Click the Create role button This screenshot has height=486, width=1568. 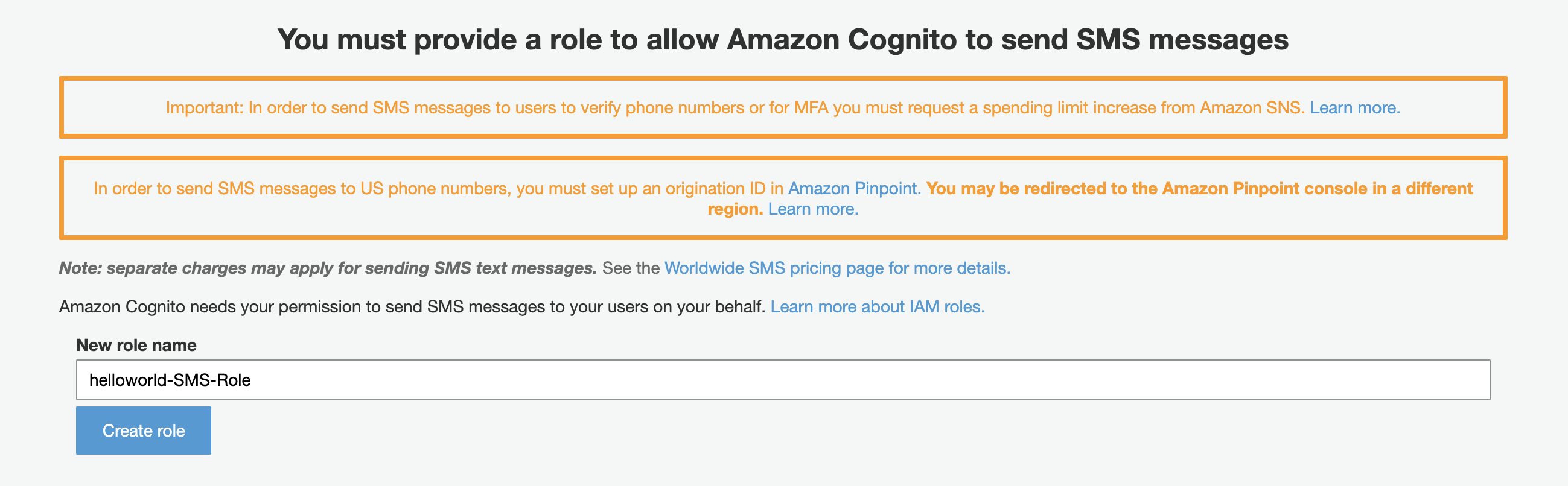coord(143,430)
